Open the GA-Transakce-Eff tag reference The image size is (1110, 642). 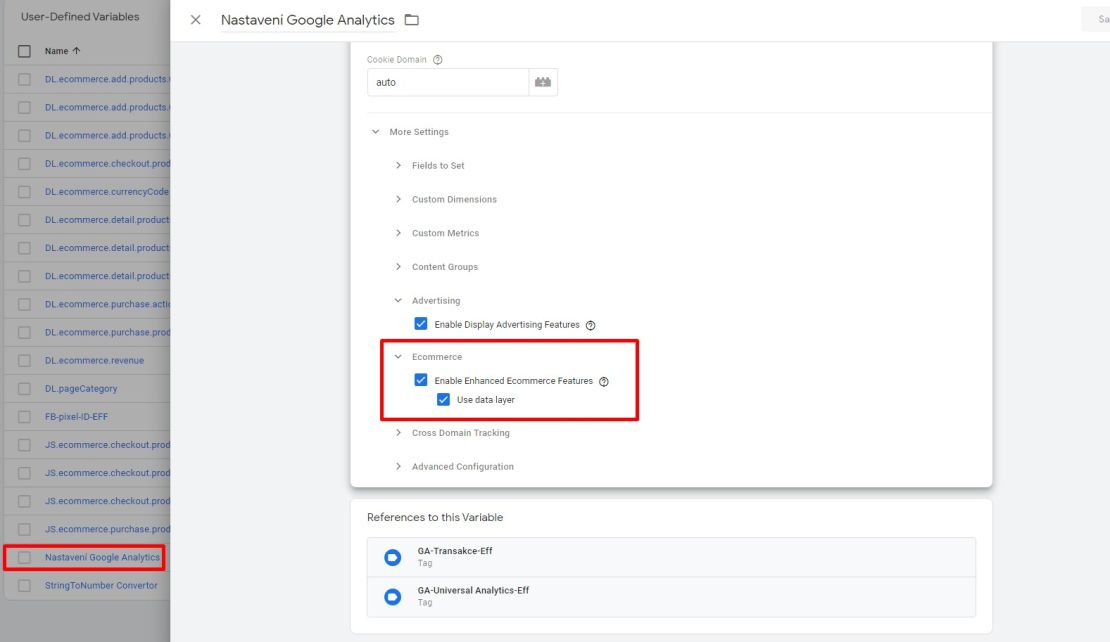click(671, 557)
